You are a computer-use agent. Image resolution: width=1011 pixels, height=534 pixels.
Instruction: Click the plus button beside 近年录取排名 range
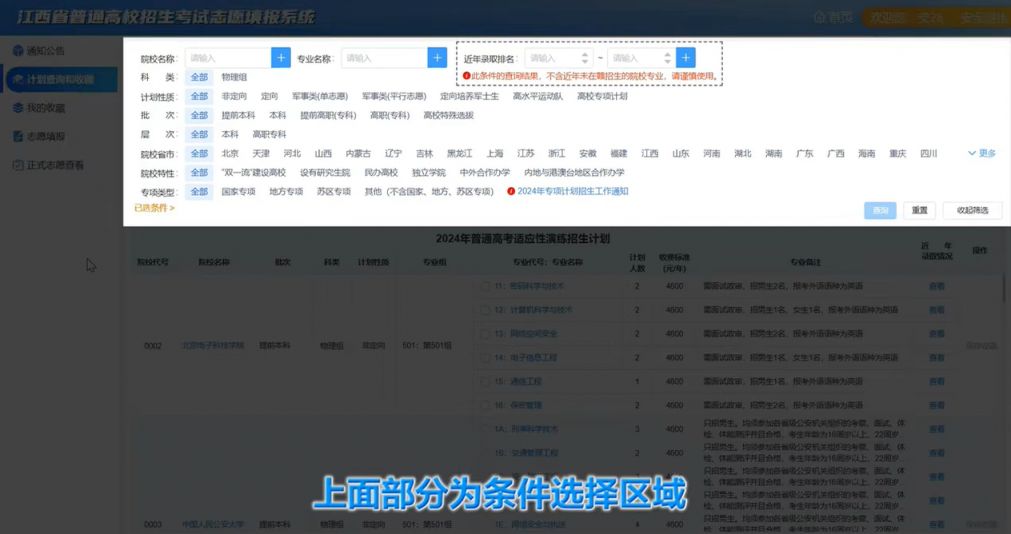point(685,58)
